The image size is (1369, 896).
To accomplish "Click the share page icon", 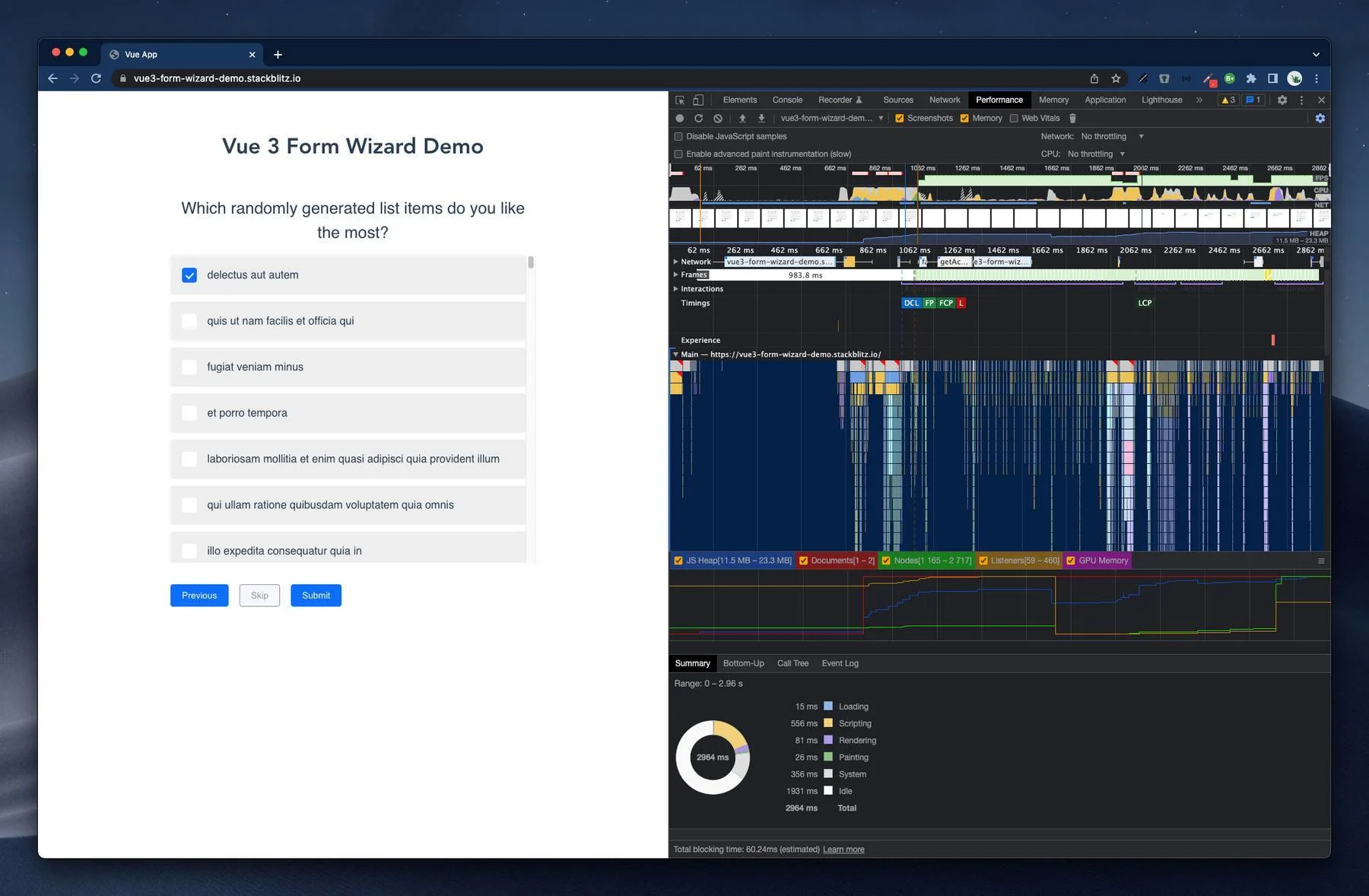I will click(x=1094, y=78).
